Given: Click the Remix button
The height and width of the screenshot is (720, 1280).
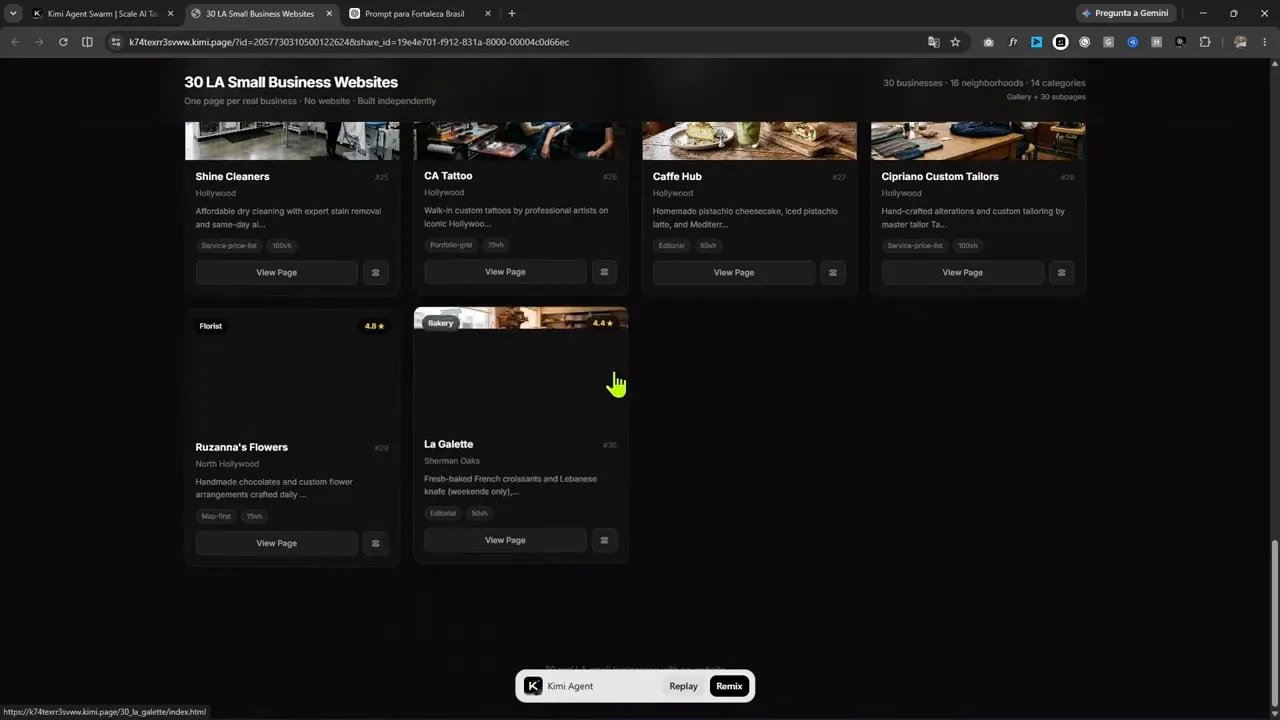Looking at the screenshot, I should point(729,686).
